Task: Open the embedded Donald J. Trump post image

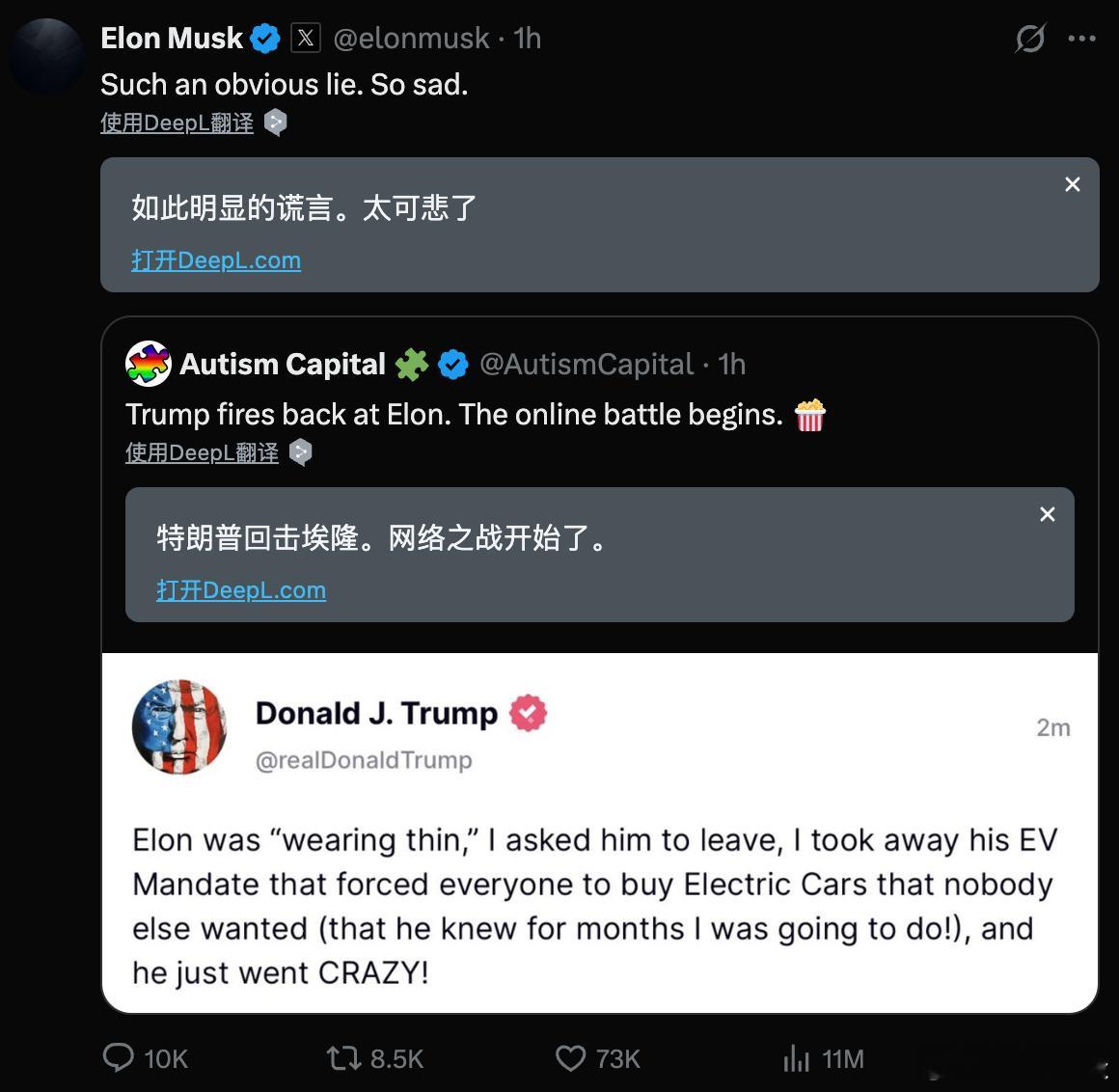Action: point(599,833)
